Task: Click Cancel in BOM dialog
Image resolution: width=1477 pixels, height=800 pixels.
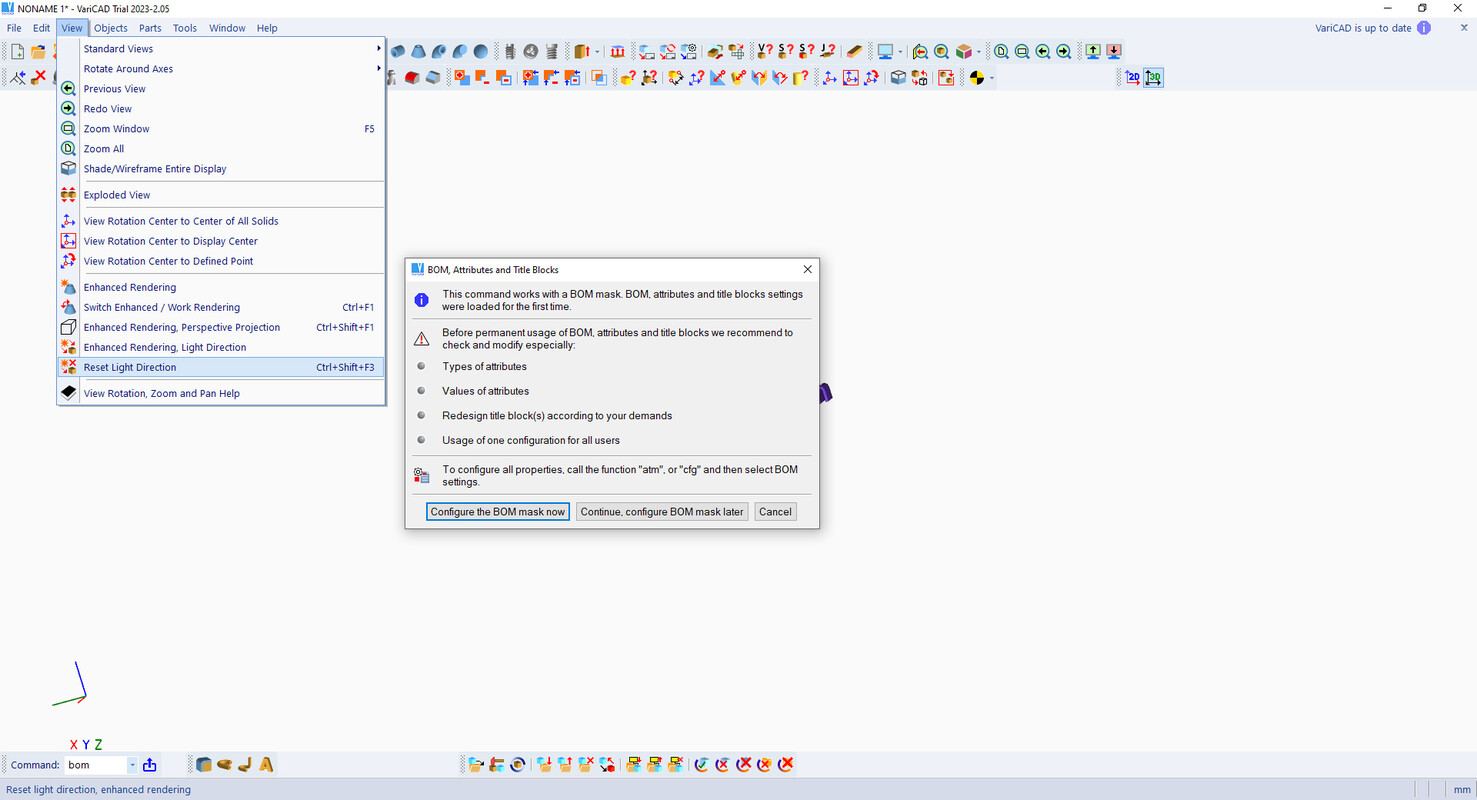Action: 775,511
